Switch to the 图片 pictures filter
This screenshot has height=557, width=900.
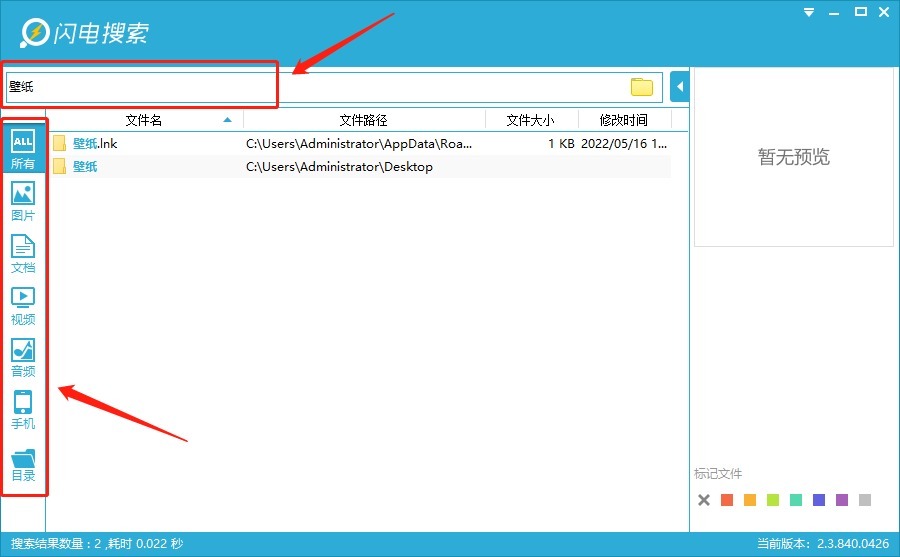pyautogui.click(x=23, y=202)
